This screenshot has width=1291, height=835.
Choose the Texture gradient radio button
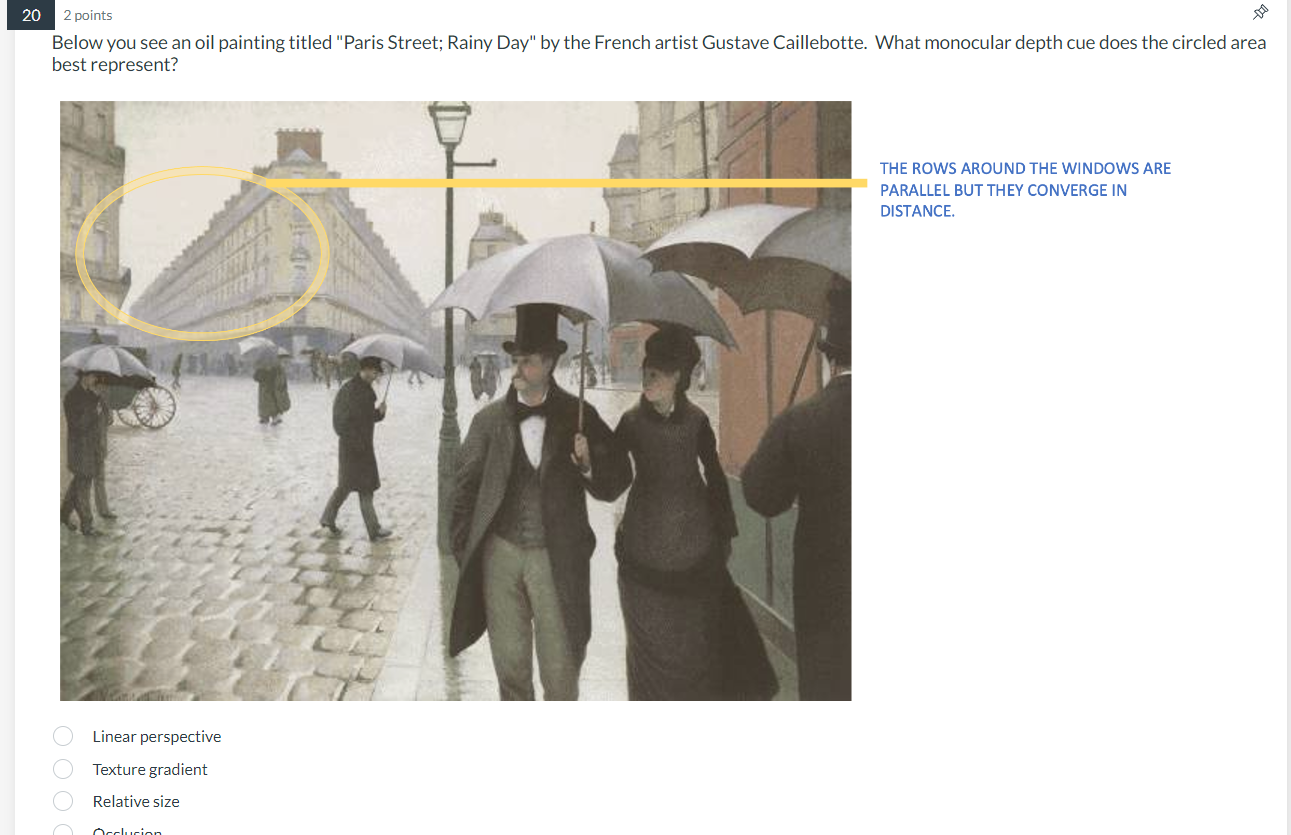click(63, 769)
